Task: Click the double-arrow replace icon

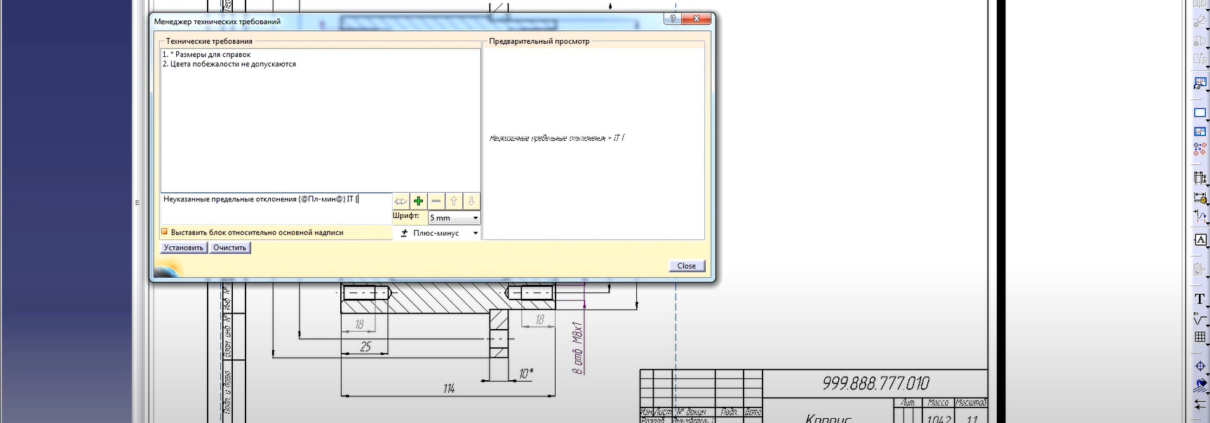Action: tap(400, 200)
